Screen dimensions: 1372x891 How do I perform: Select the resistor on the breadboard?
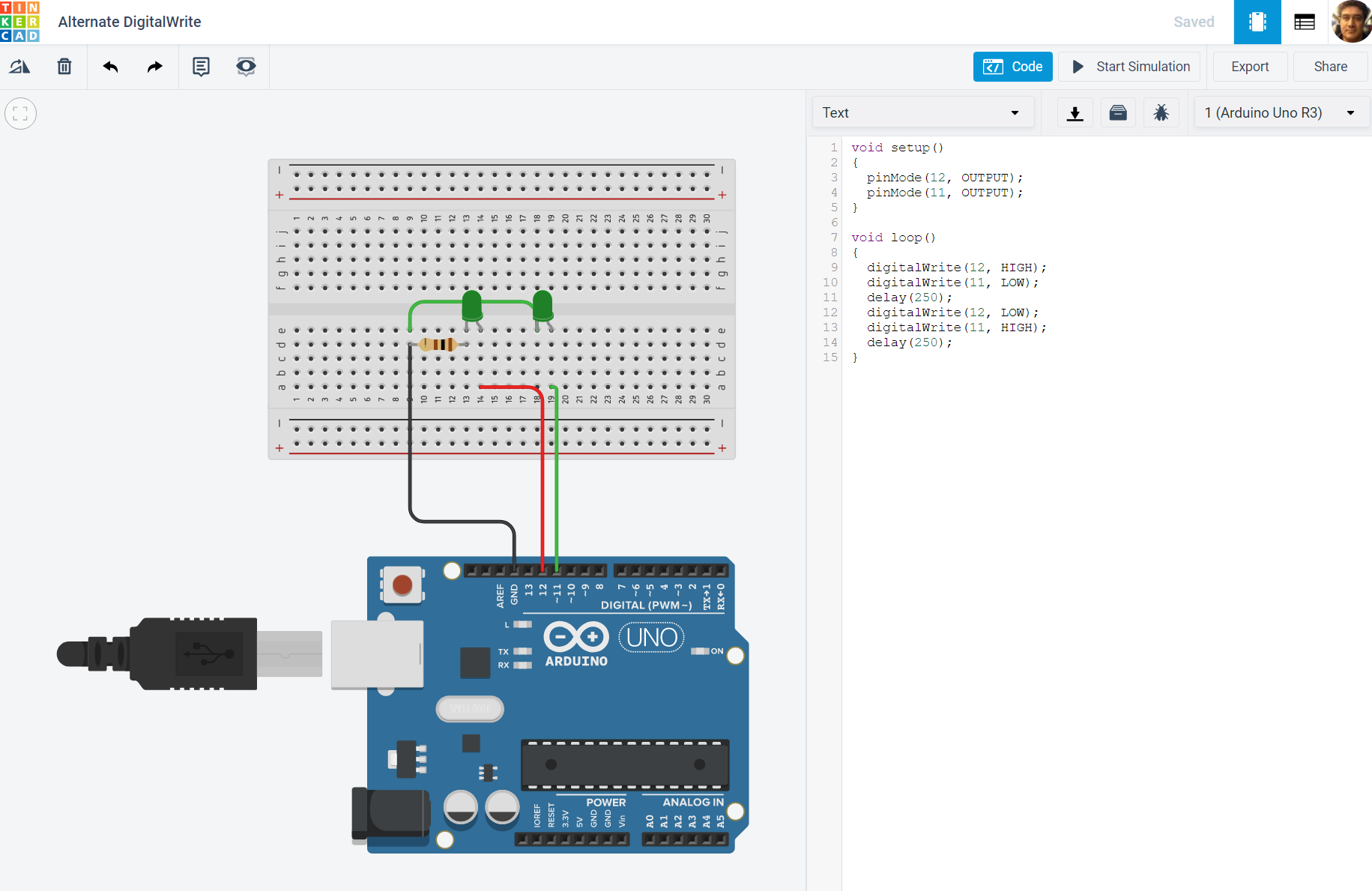click(438, 345)
